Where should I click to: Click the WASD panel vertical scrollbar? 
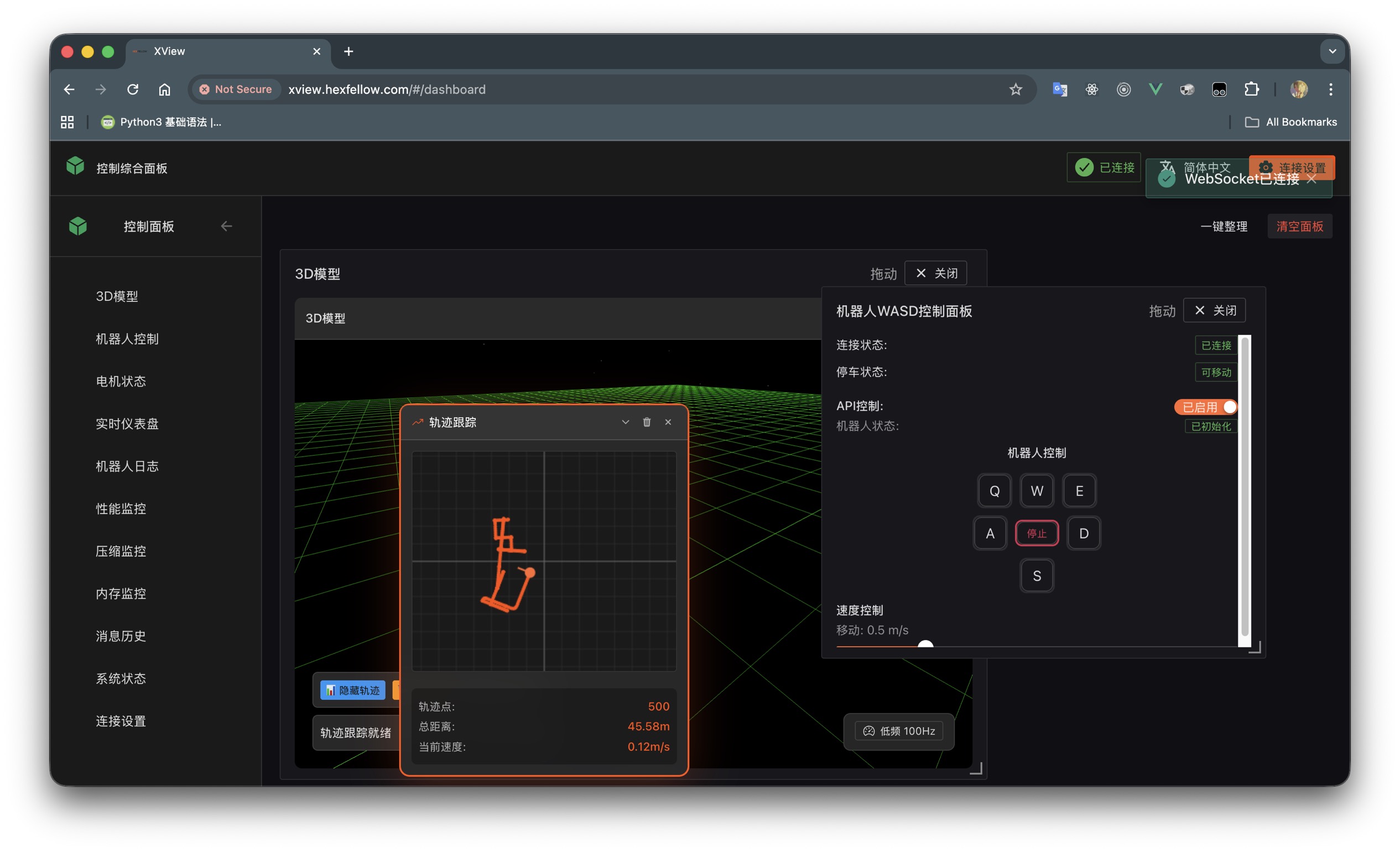click(x=1245, y=486)
